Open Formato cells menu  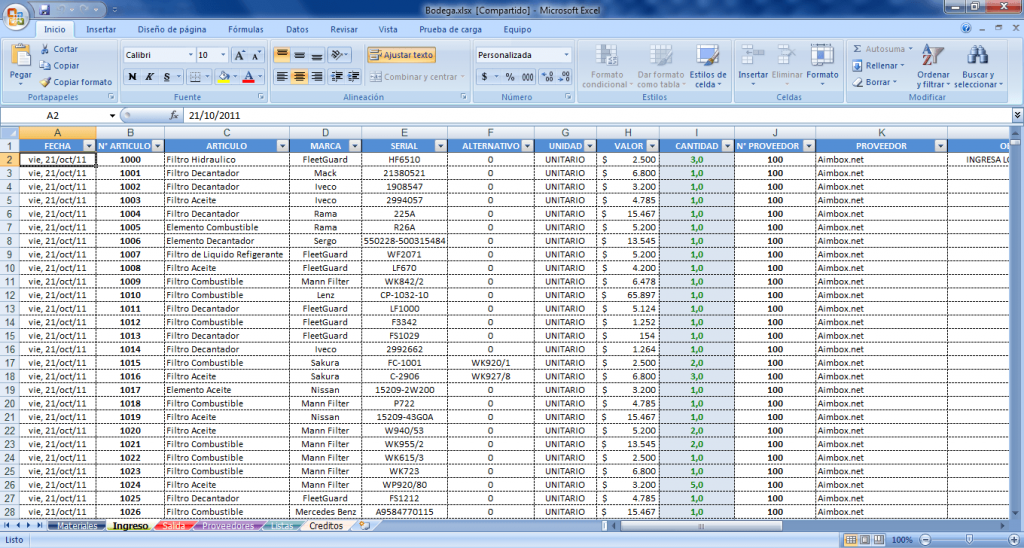[x=822, y=66]
